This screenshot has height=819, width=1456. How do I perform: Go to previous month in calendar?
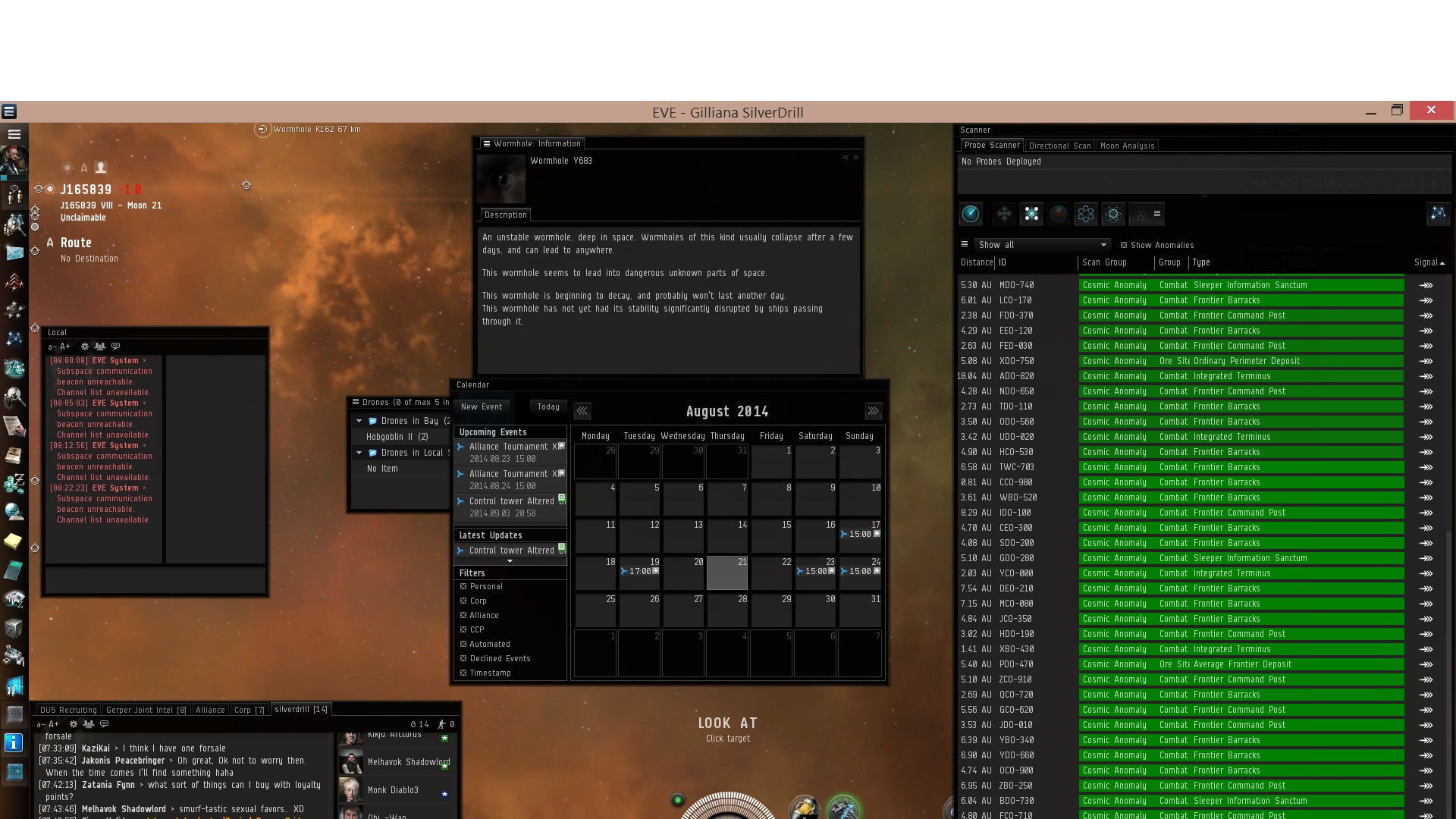coord(582,411)
